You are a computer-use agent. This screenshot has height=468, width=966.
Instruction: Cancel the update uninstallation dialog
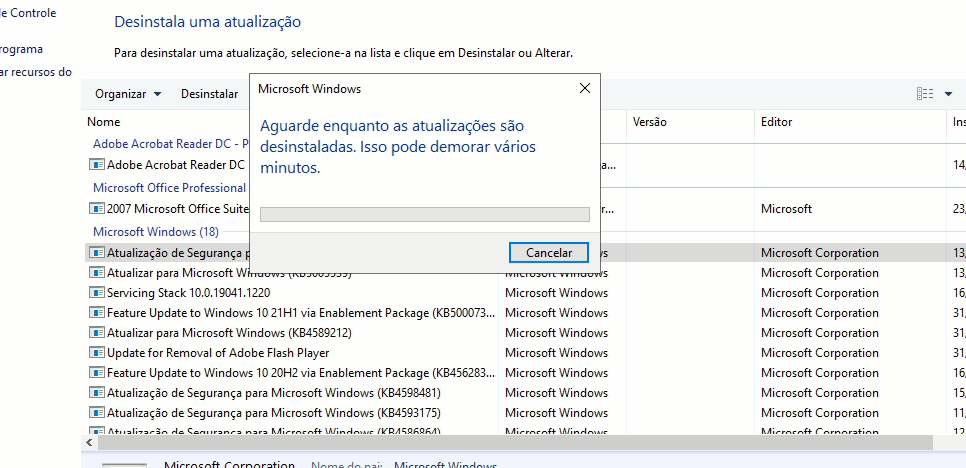pyautogui.click(x=548, y=252)
